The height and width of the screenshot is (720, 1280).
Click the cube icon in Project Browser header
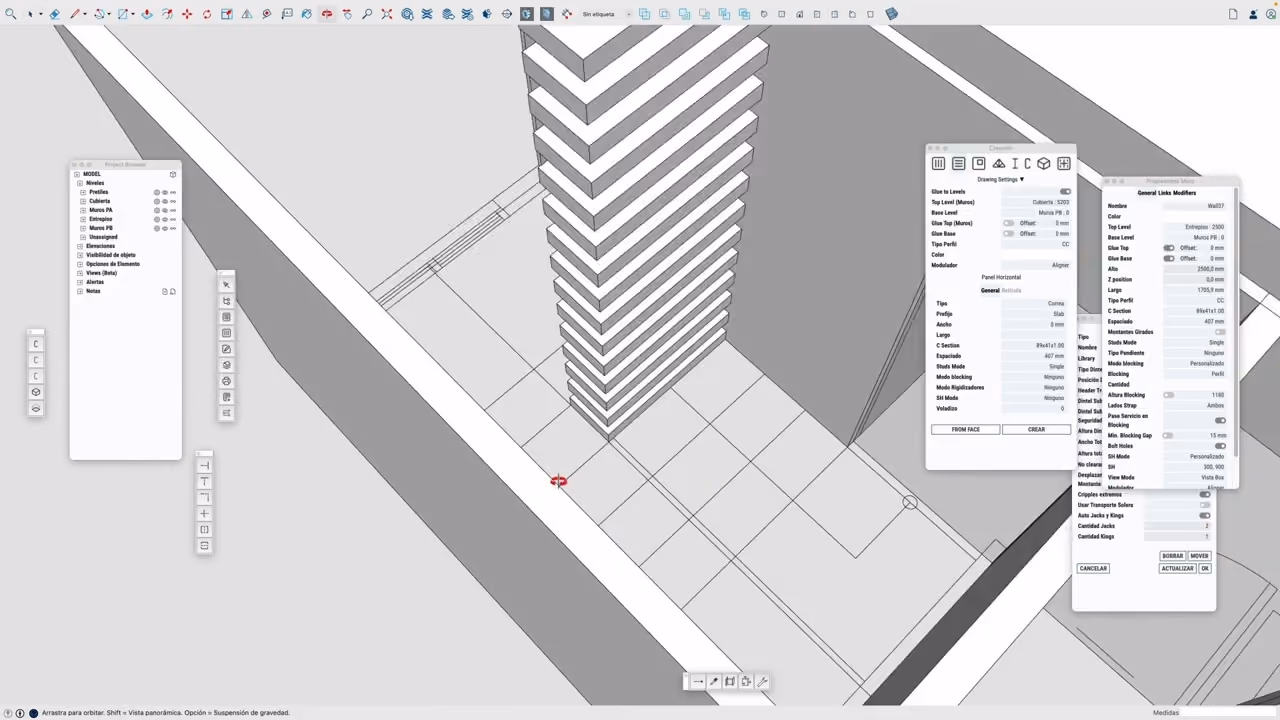(173, 174)
